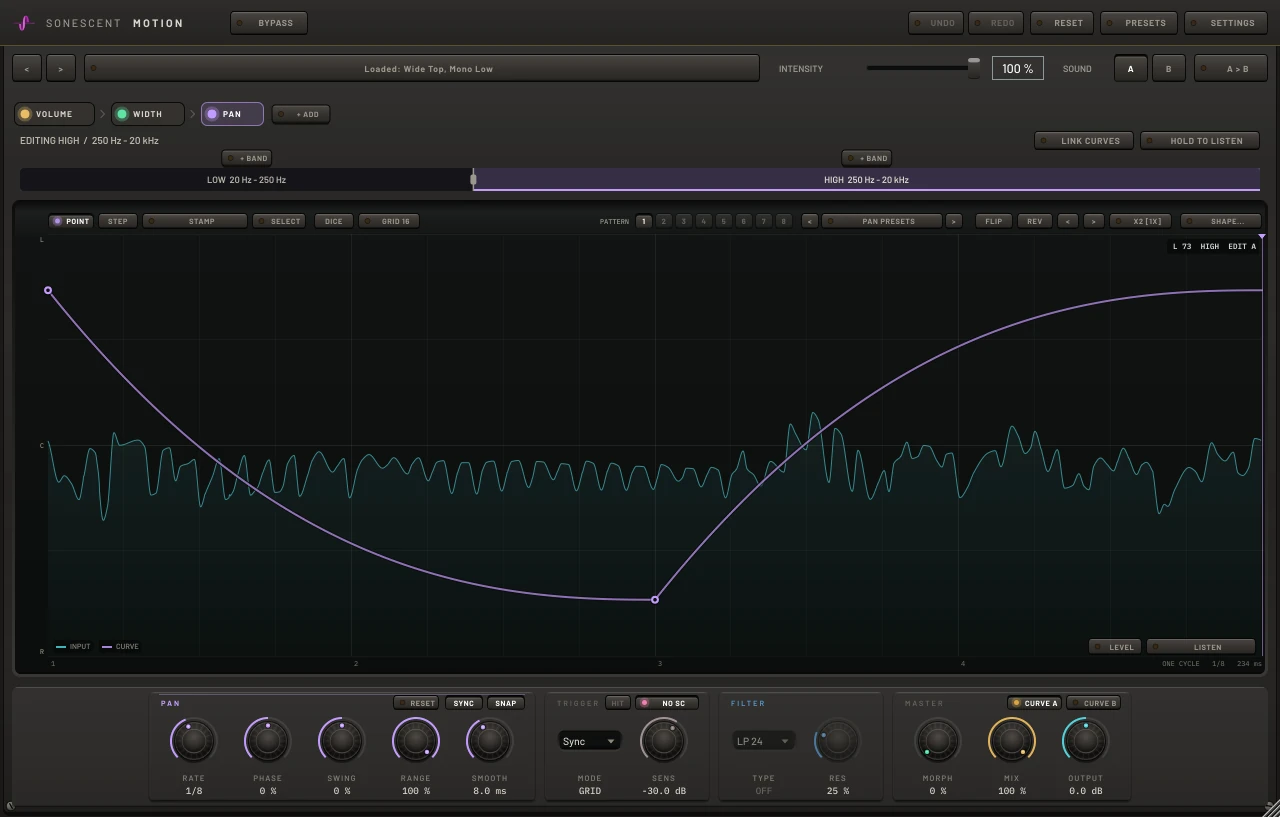
Task: Open the PAN PRESETS list
Action: coord(882,221)
